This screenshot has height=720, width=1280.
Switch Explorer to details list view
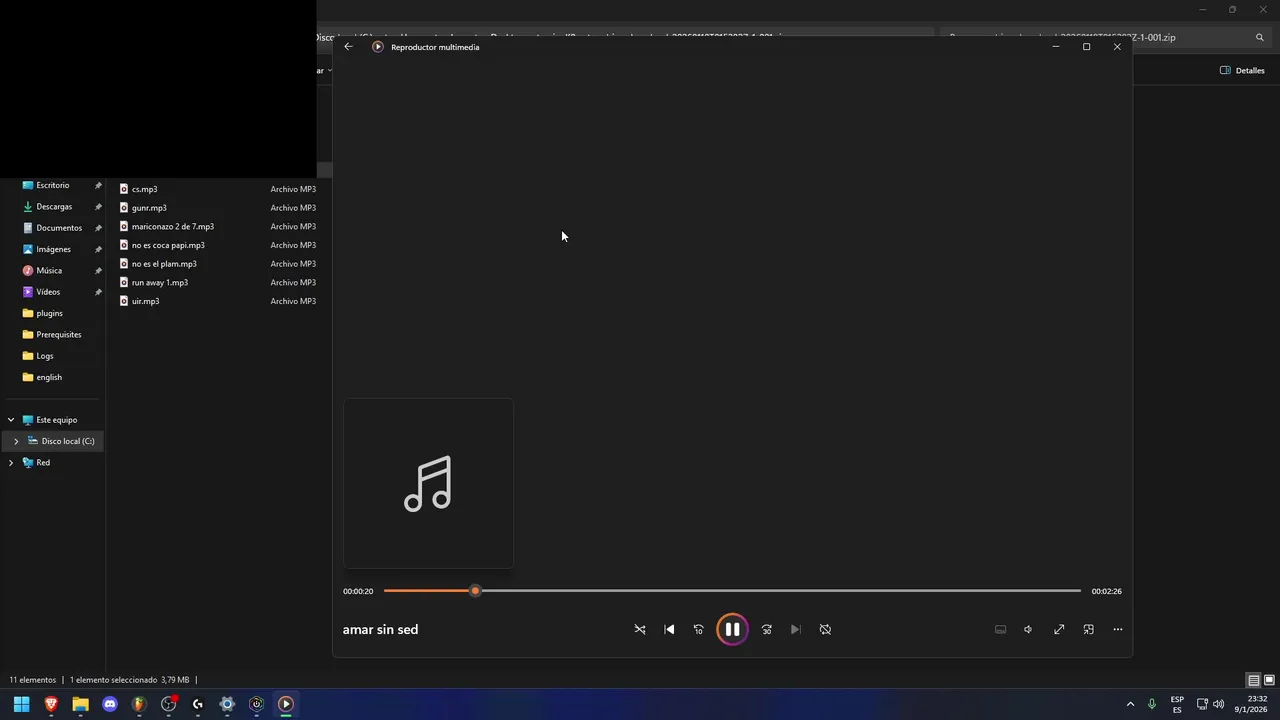coord(1253,680)
